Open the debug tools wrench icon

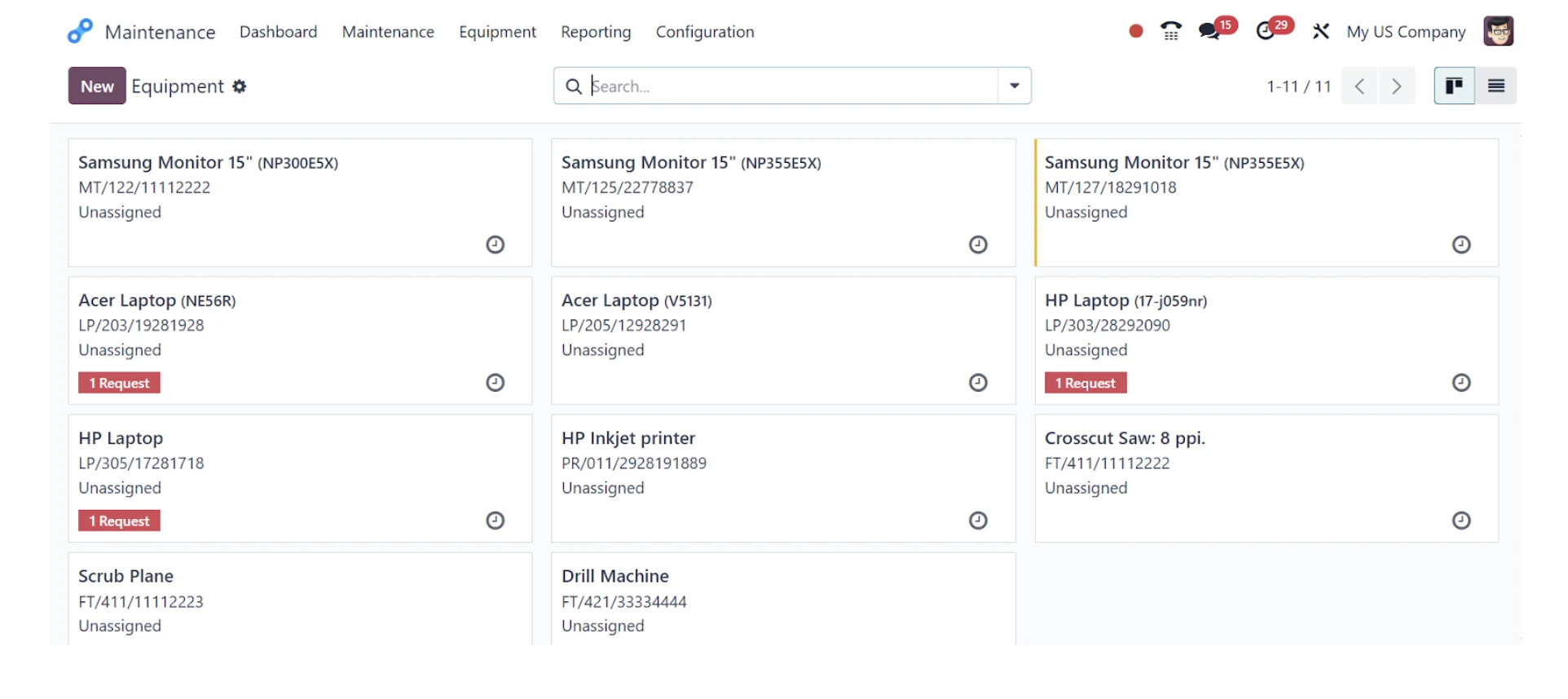(x=1321, y=31)
